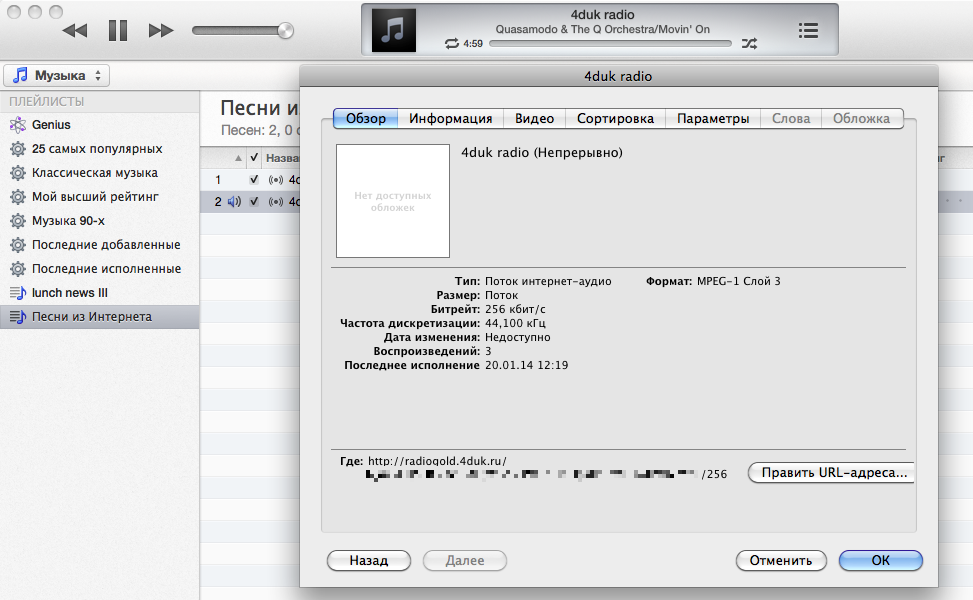Switch to the Параметры tab
This screenshot has height=600, width=973.
pyautogui.click(x=712, y=118)
